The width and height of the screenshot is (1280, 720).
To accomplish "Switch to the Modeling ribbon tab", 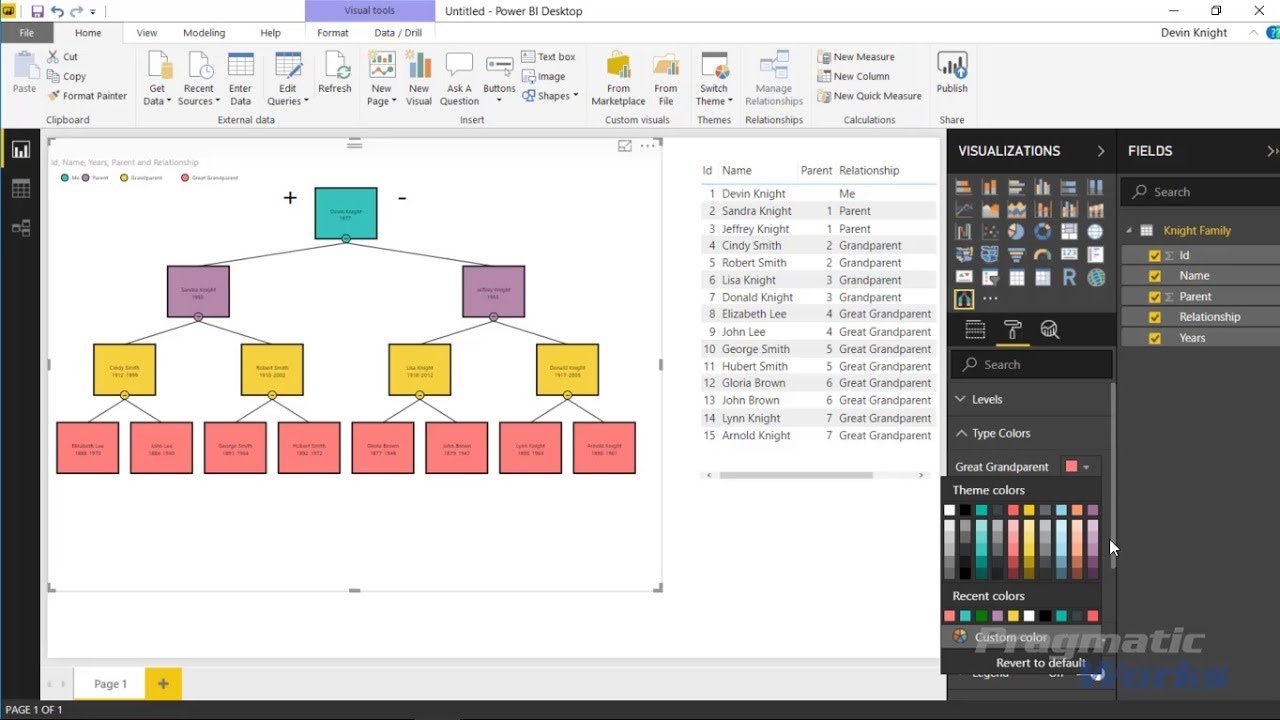I will pyautogui.click(x=204, y=33).
